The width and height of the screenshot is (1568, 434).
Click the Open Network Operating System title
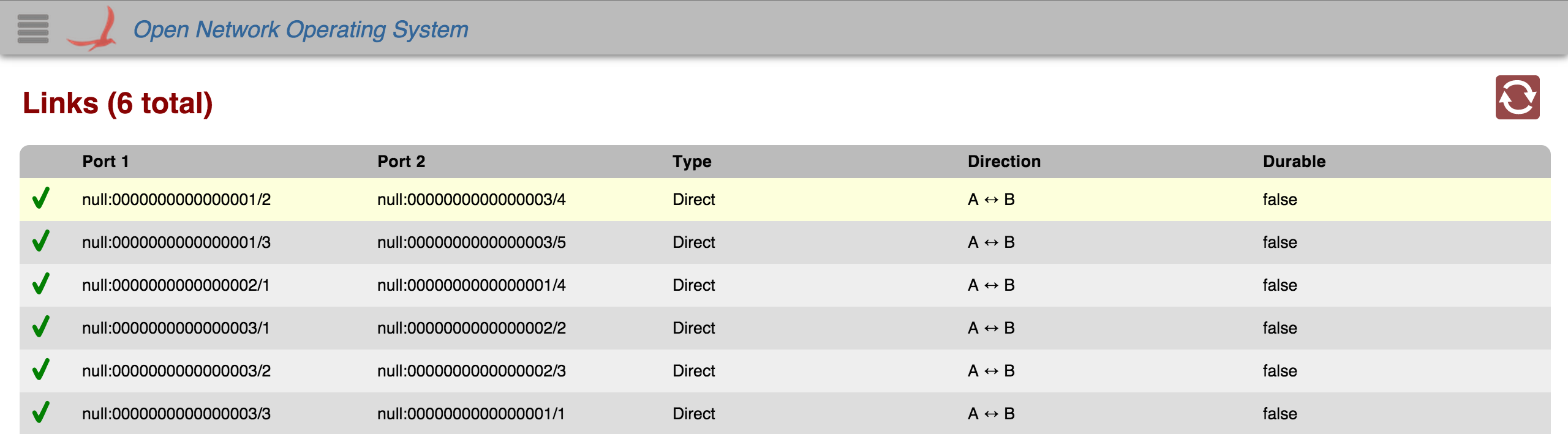click(x=301, y=29)
